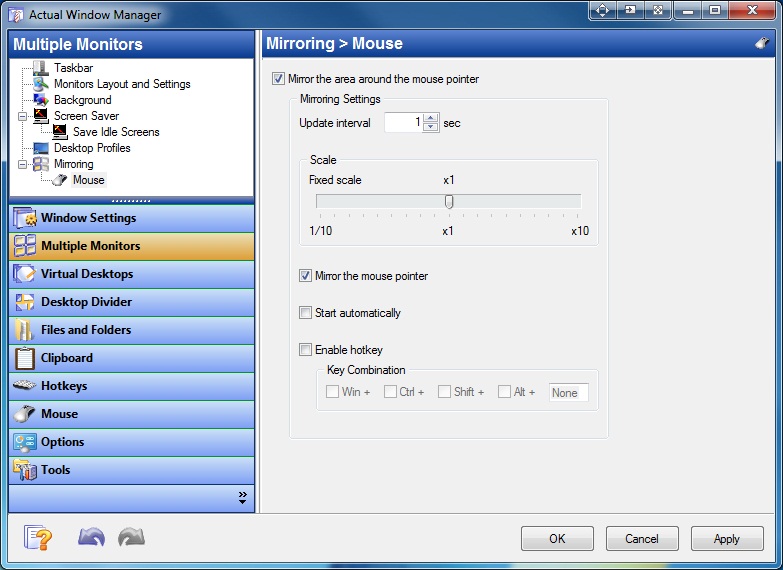Click the second extra title bar button
Viewport: 783px width, 570px height.
630,10
